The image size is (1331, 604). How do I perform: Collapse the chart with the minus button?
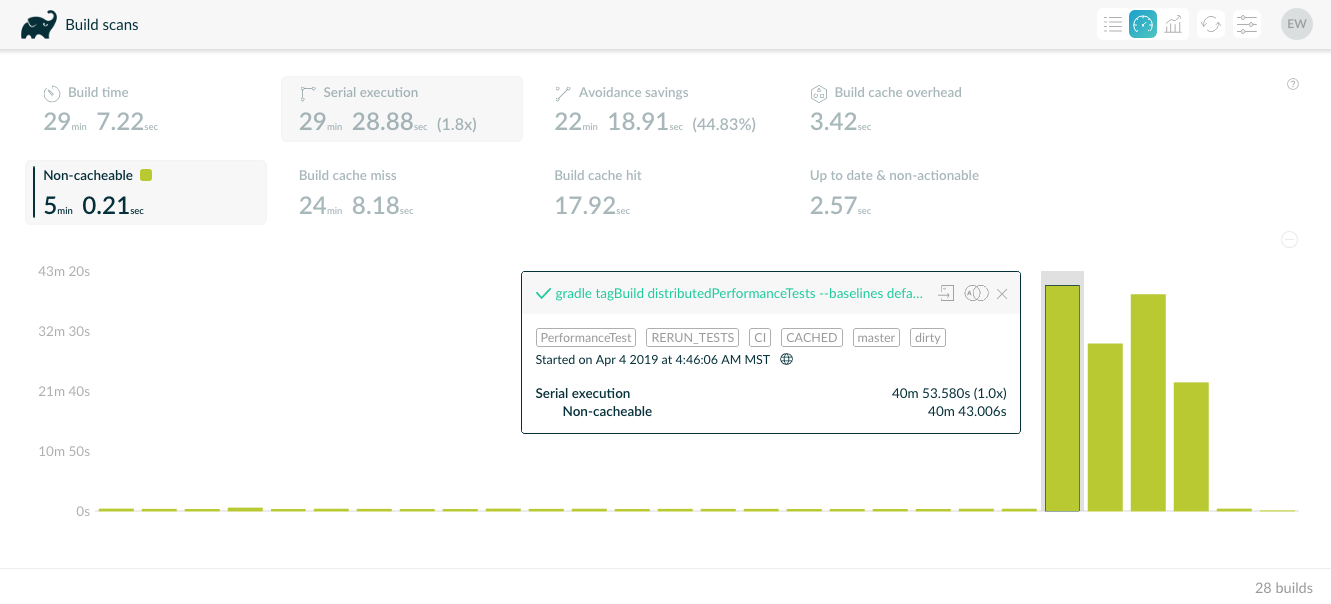coord(1290,240)
